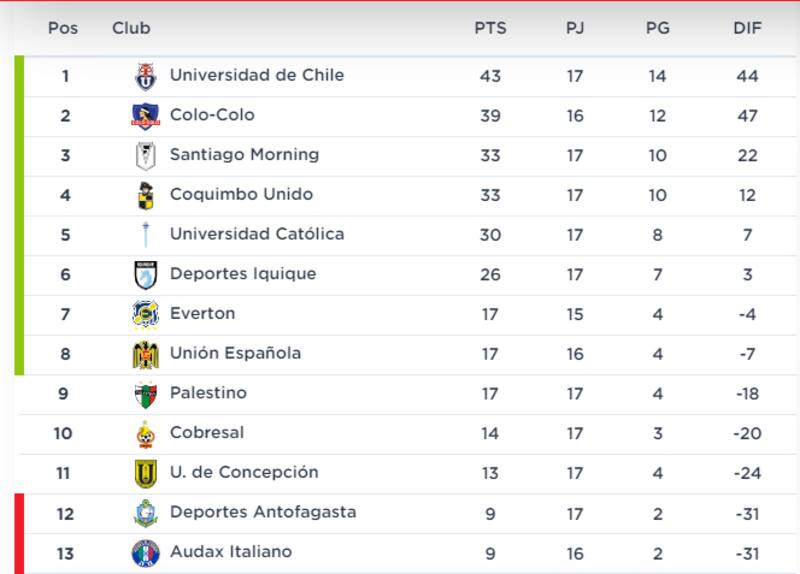800x574 pixels.
Task: Click the Audax Italiano crest icon
Action: tap(146, 553)
